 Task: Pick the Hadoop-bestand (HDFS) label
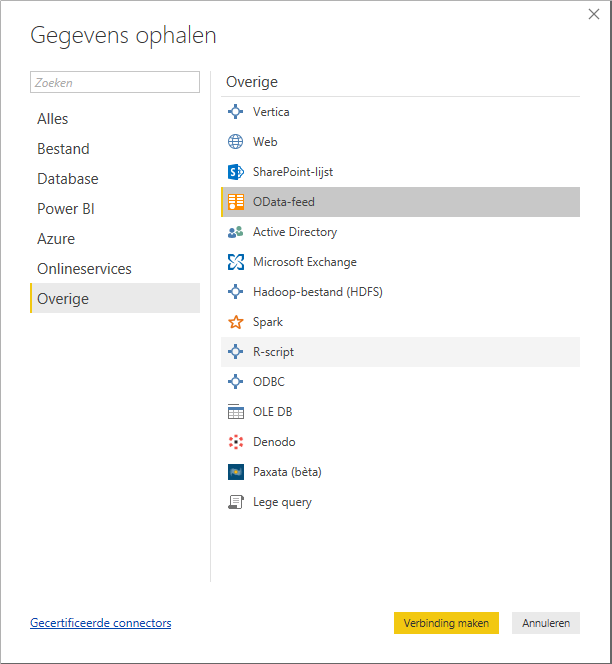(x=318, y=292)
